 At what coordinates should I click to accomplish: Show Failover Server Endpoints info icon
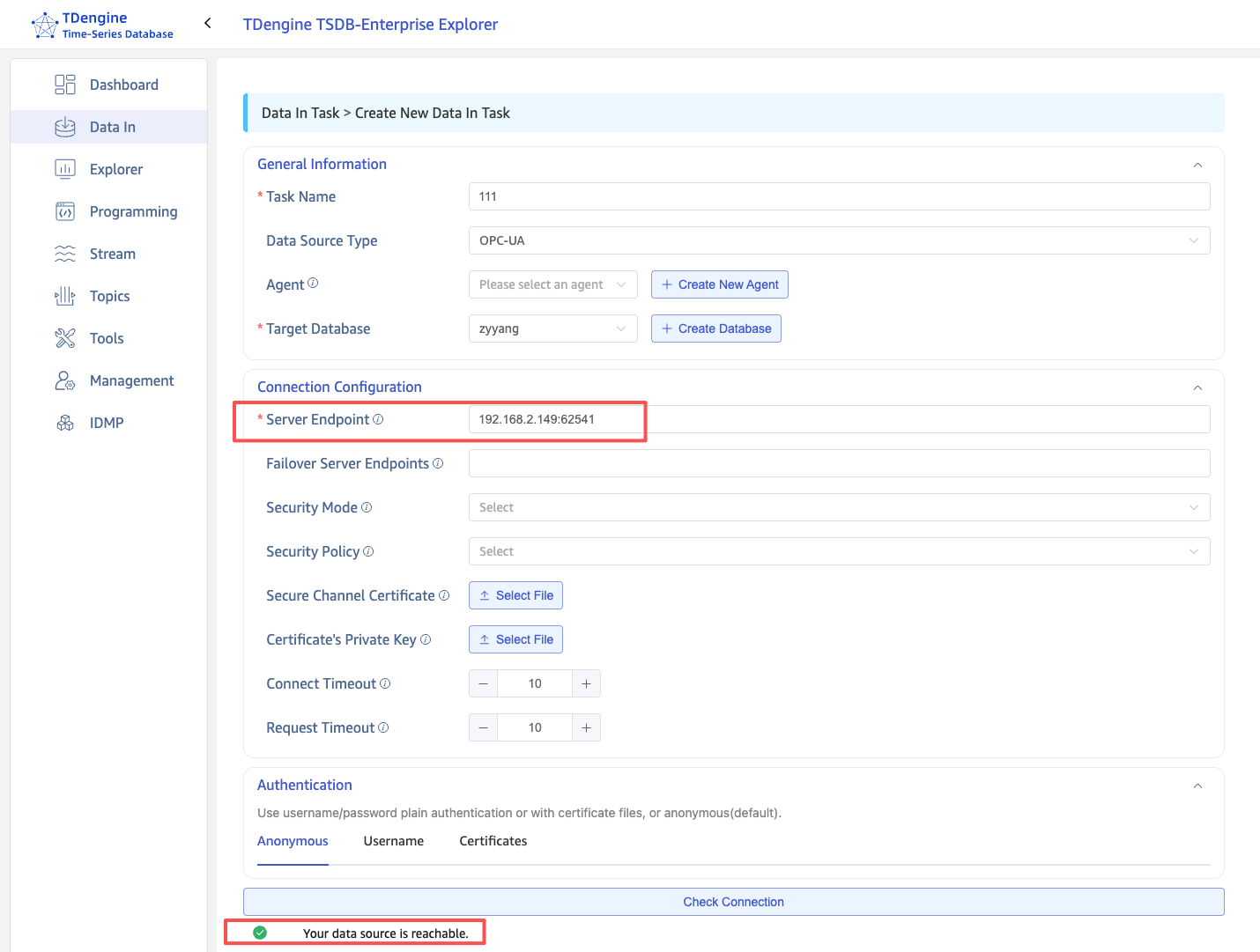click(x=438, y=463)
